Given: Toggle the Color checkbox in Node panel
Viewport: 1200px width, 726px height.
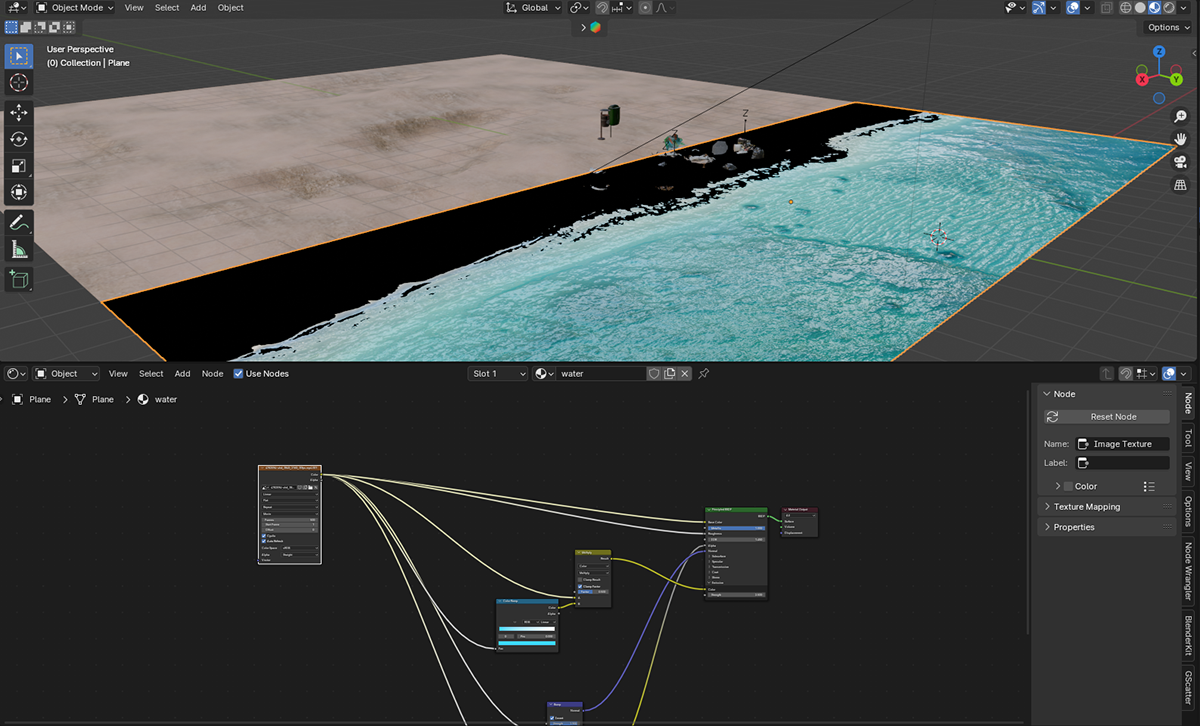Looking at the screenshot, I should tap(1068, 486).
